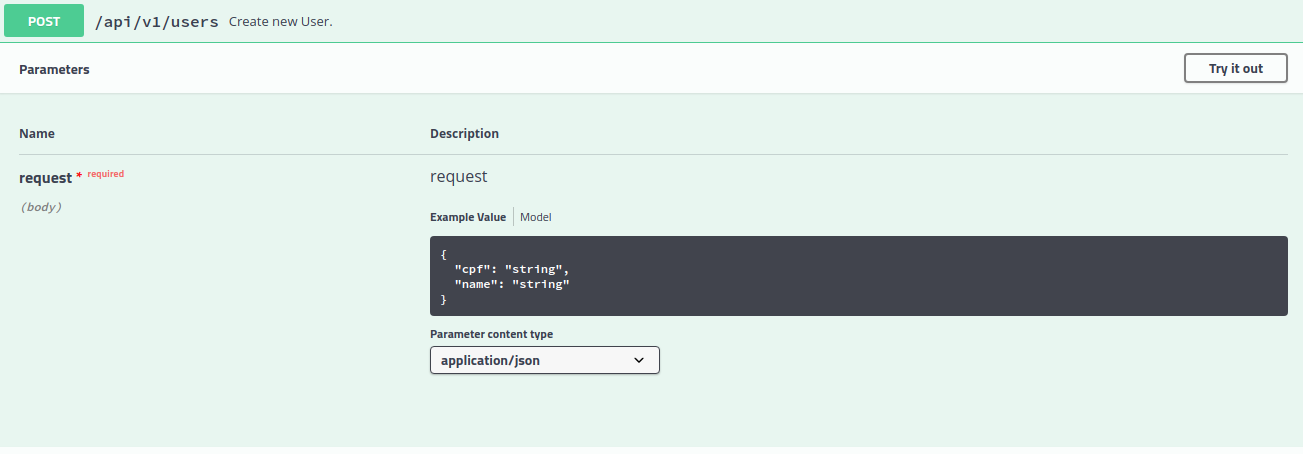Click the "name": "string" line

[x=512, y=284]
